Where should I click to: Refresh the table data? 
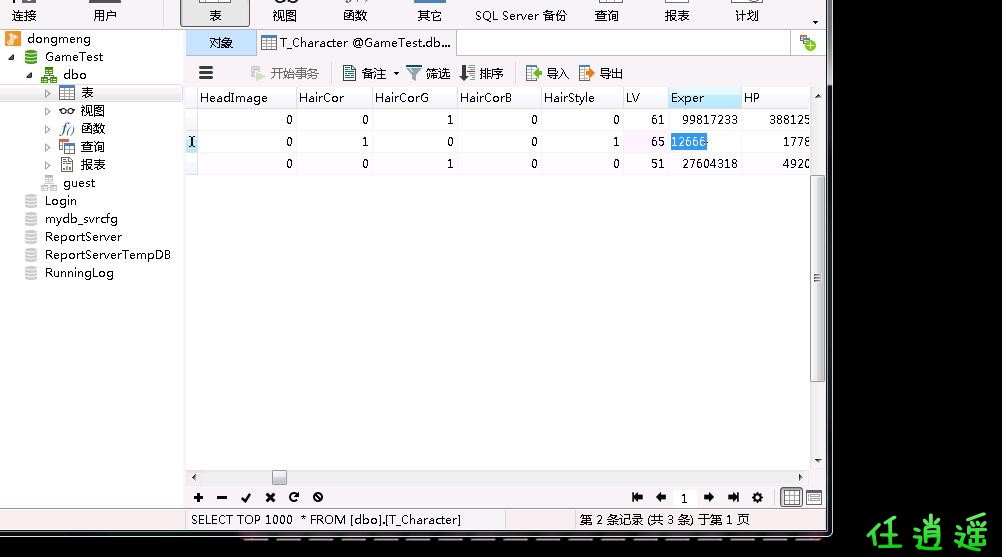(x=294, y=497)
